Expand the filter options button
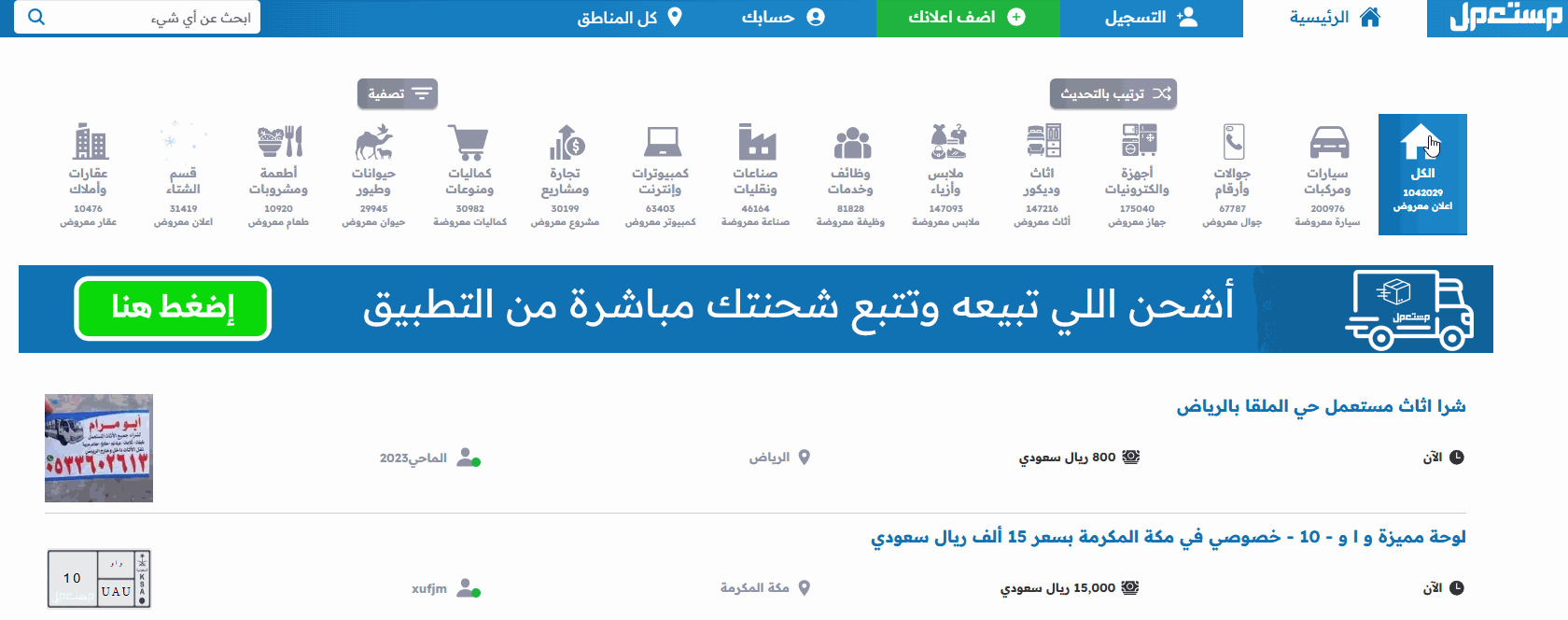 point(398,93)
